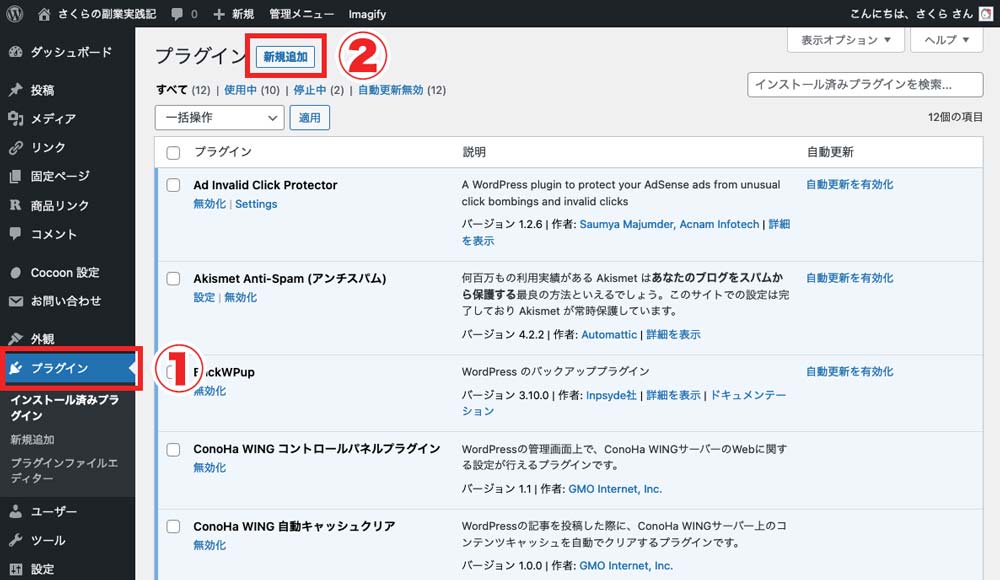Click the 新規追加 button beside page title
This screenshot has width=1000, height=580.
pos(286,57)
